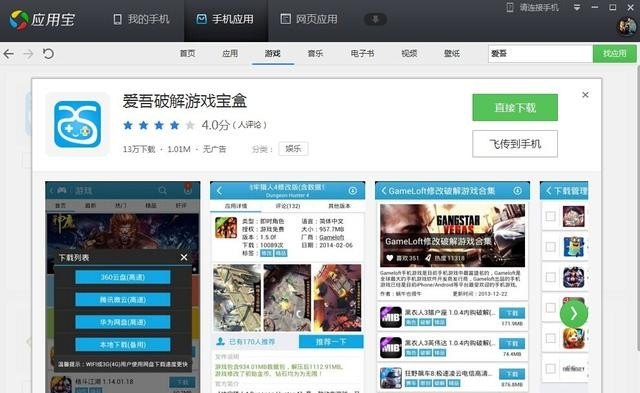Image resolution: width=640 pixels, height=393 pixels.
Task: Select 壁纸 navigation item
Action: pyautogui.click(x=451, y=53)
